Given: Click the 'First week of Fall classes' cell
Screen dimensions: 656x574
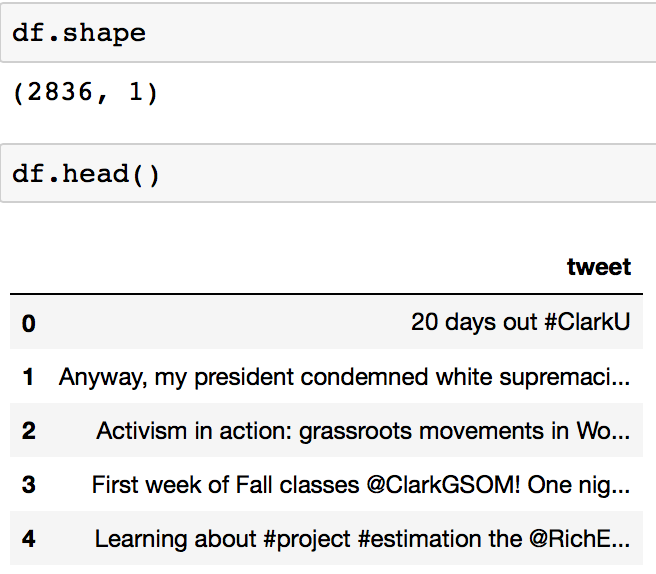Looking at the screenshot, I should (x=361, y=485).
